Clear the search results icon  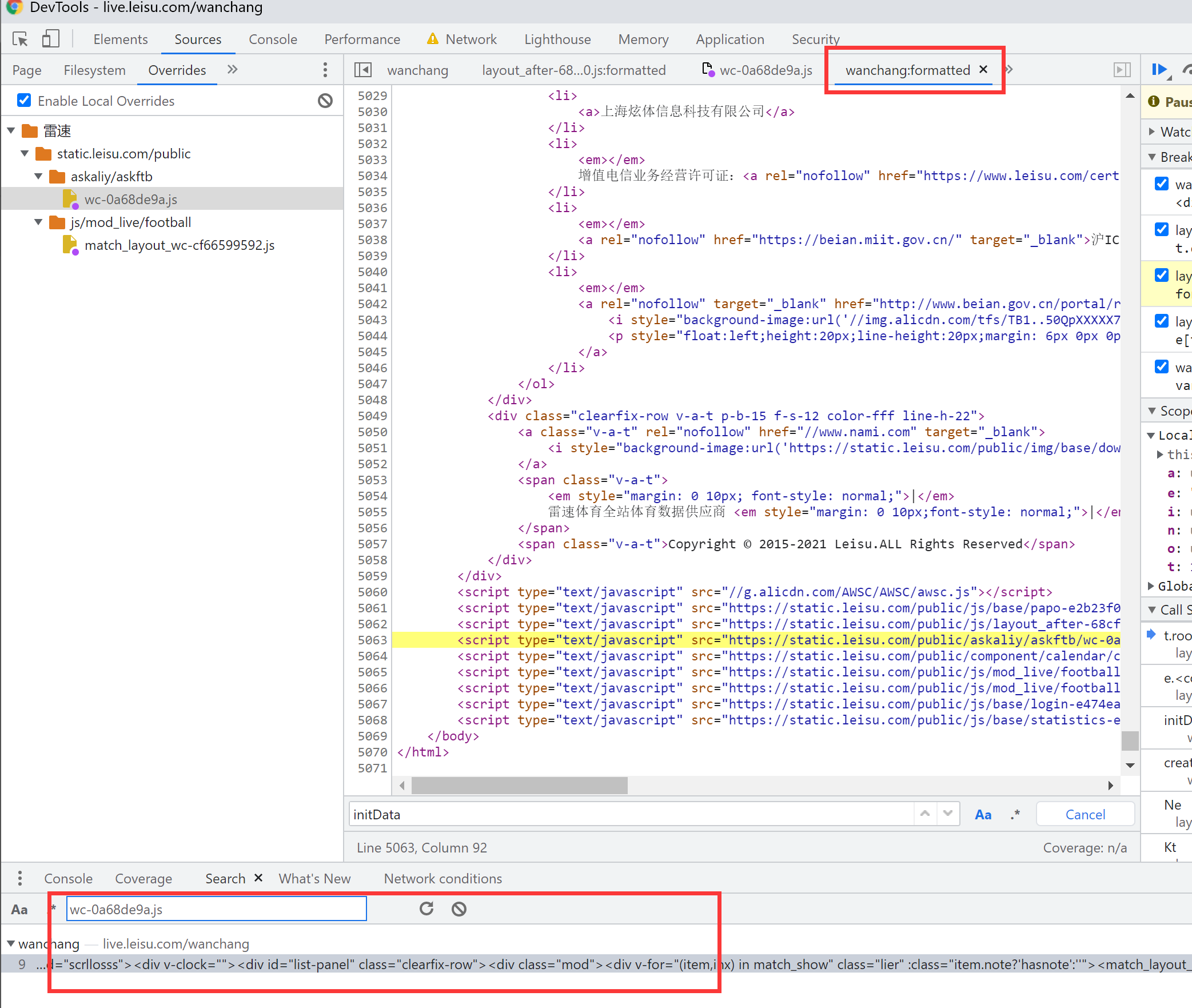(459, 909)
